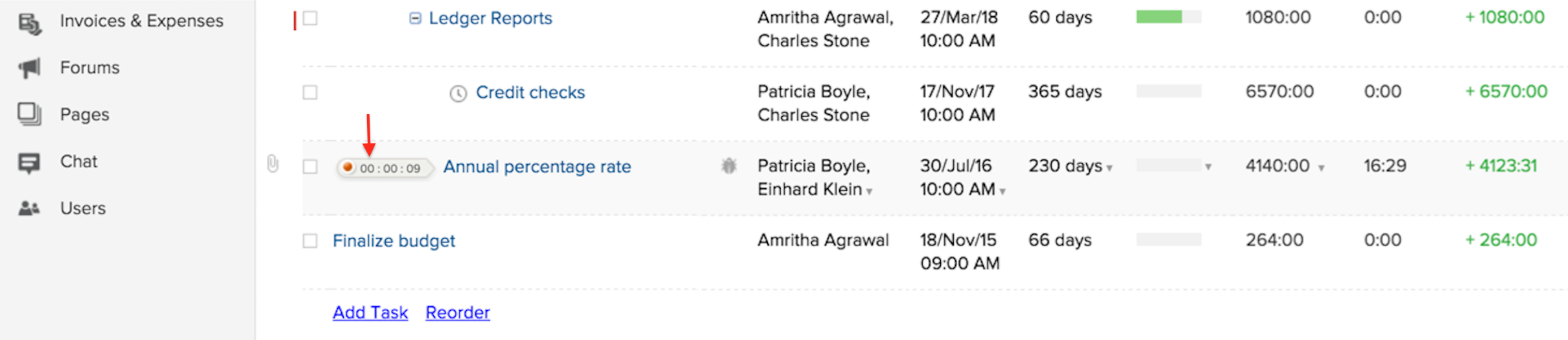Stop the running 00:00:09 timer
The image size is (1568, 340).
coord(348,167)
